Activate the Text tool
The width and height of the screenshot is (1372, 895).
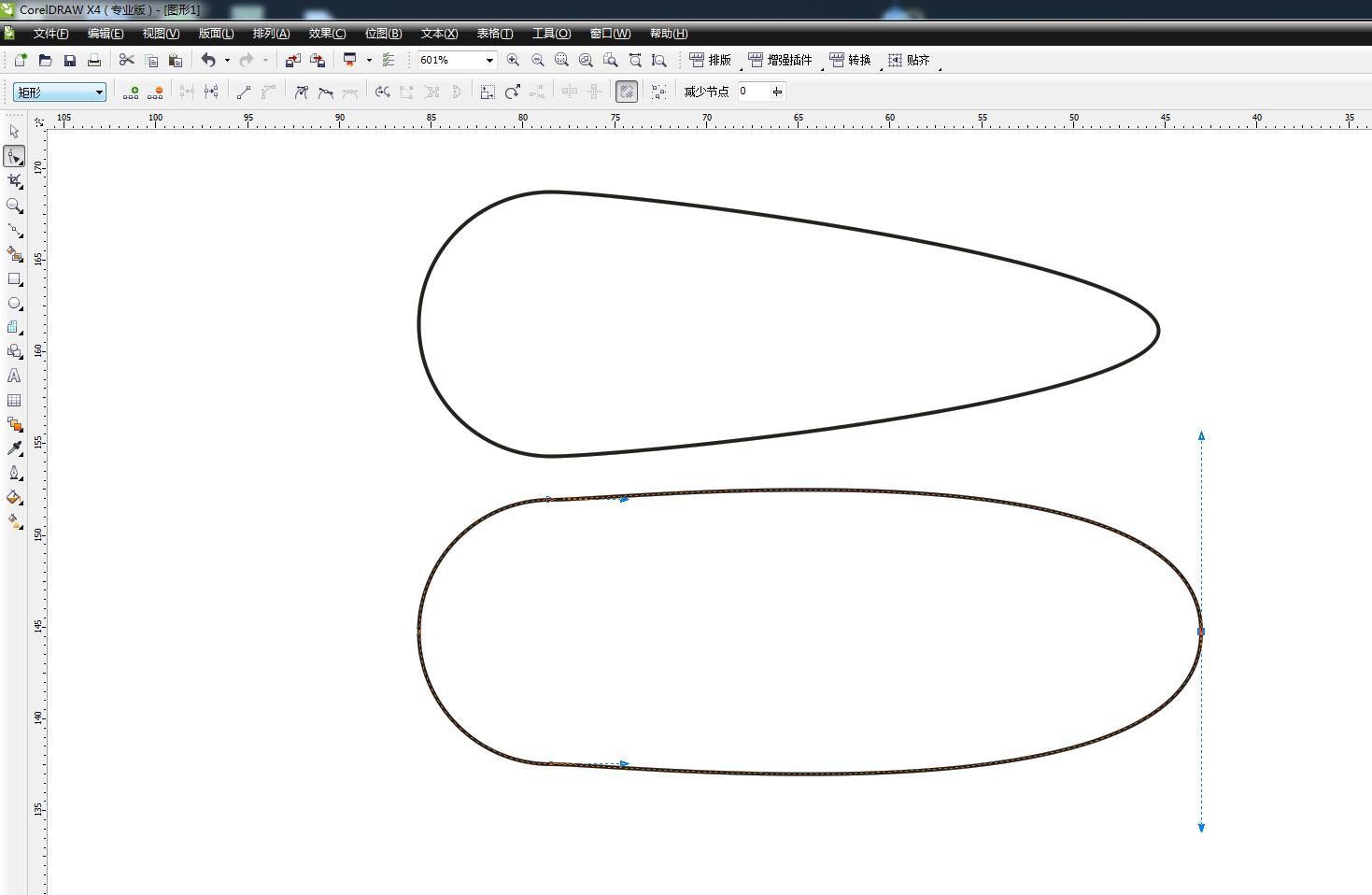14,376
